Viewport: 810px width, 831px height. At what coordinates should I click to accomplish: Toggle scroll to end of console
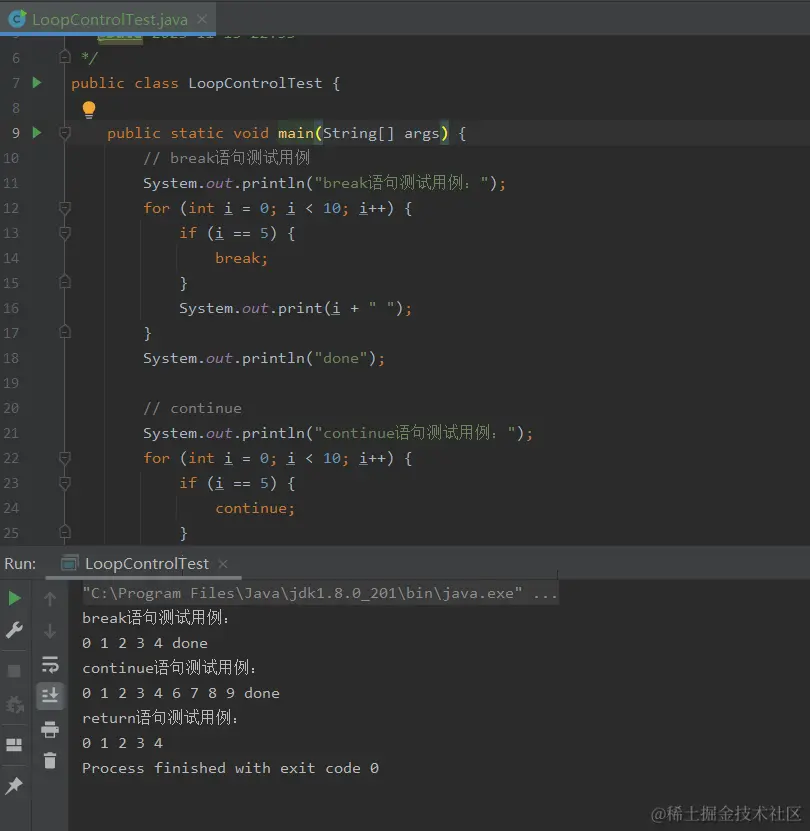[x=50, y=695]
